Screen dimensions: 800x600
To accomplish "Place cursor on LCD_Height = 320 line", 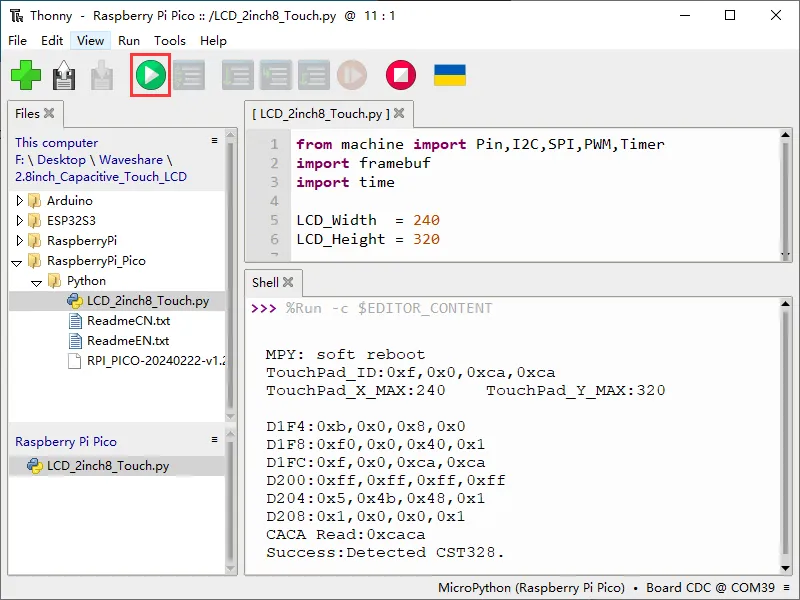I will click(x=368, y=239).
